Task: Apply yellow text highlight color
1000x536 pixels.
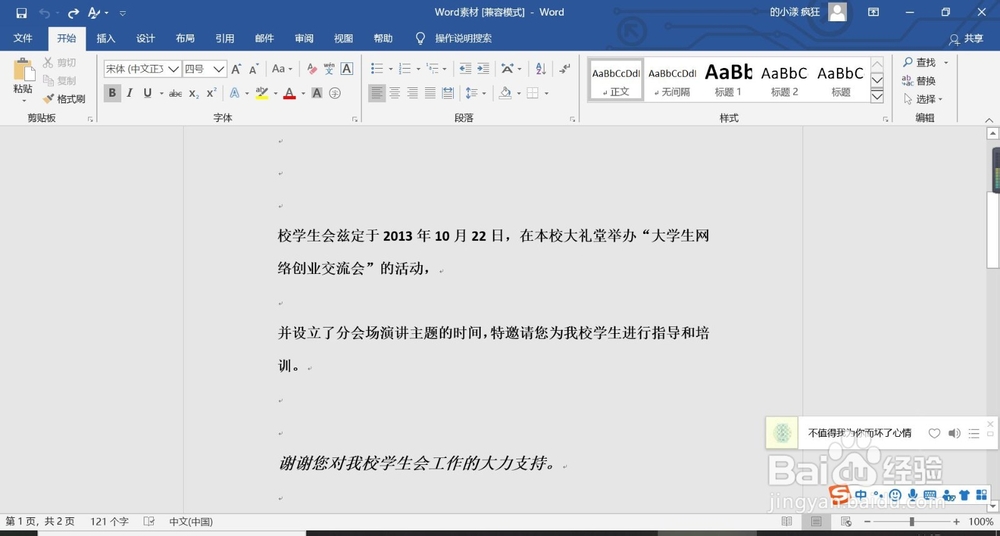Action: pos(261,93)
